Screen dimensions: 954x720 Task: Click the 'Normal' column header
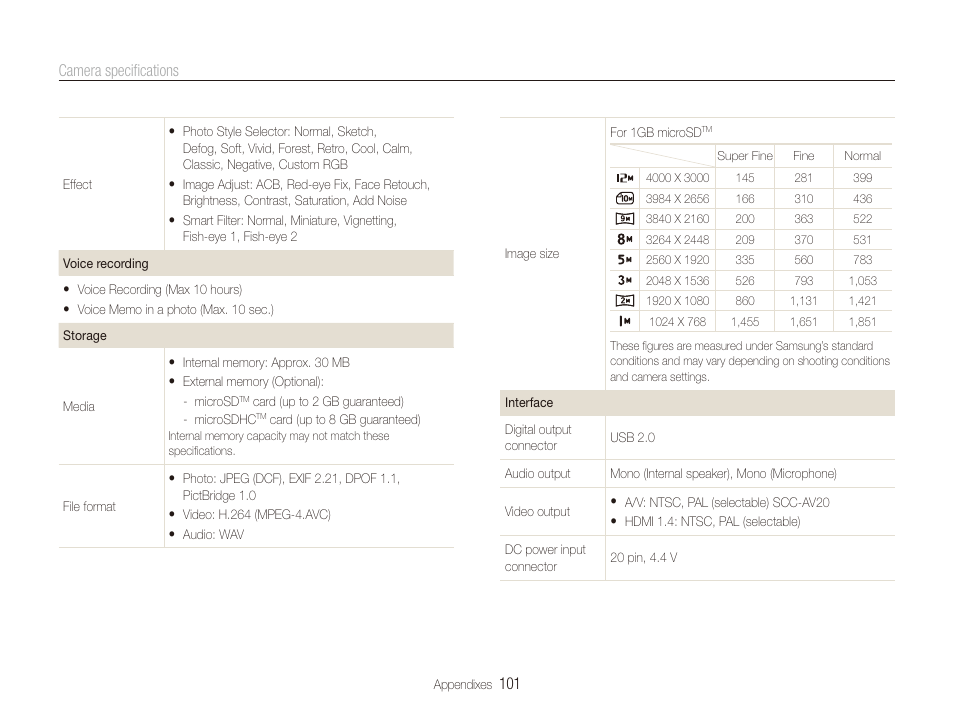[862, 156]
